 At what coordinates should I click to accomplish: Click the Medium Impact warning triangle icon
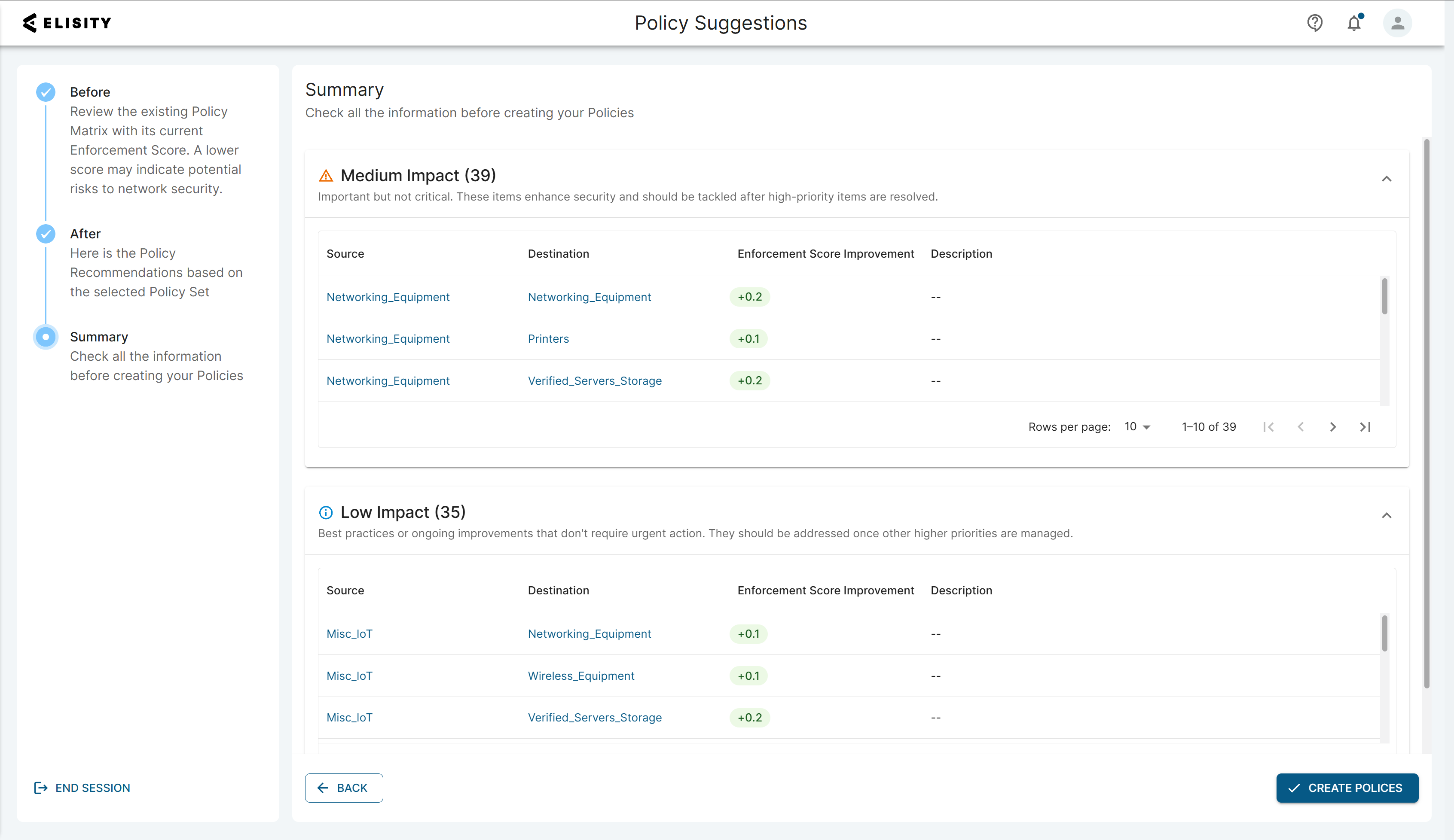pos(326,176)
